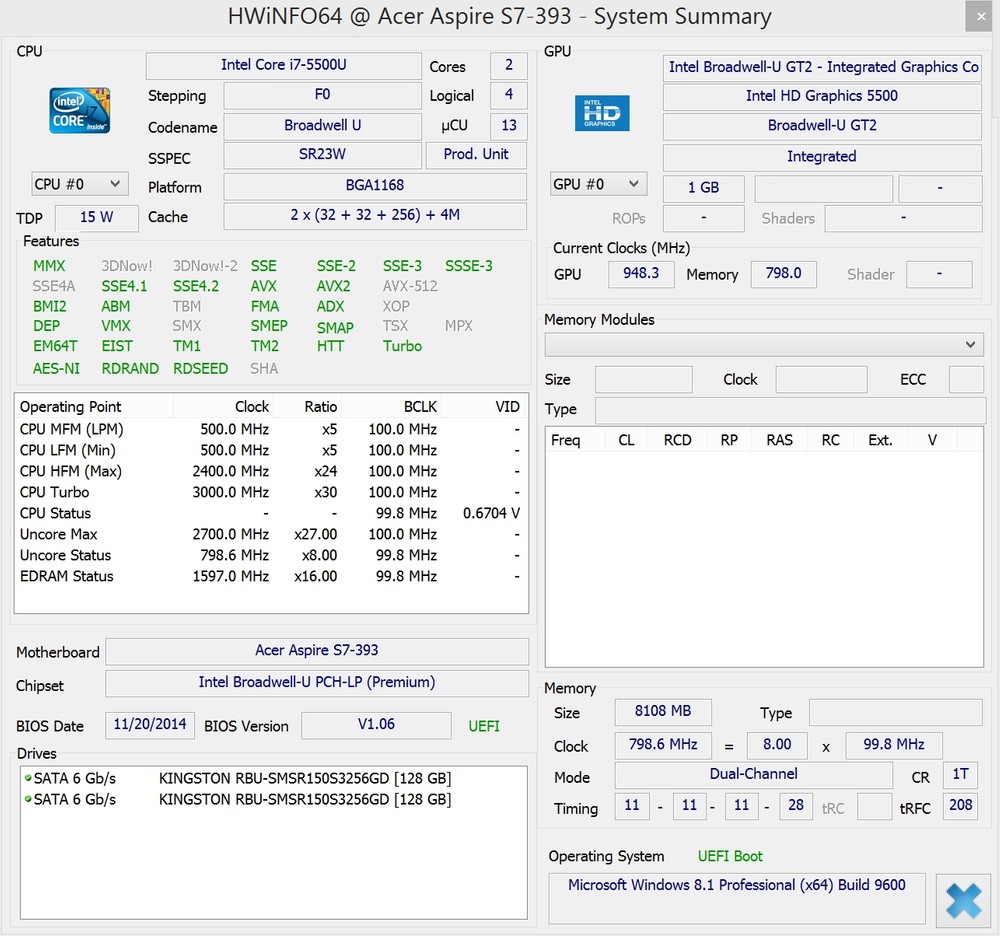The width and height of the screenshot is (1000, 936).
Task: Click the Broadwell-U GT2 GPU codename field
Action: (822, 126)
